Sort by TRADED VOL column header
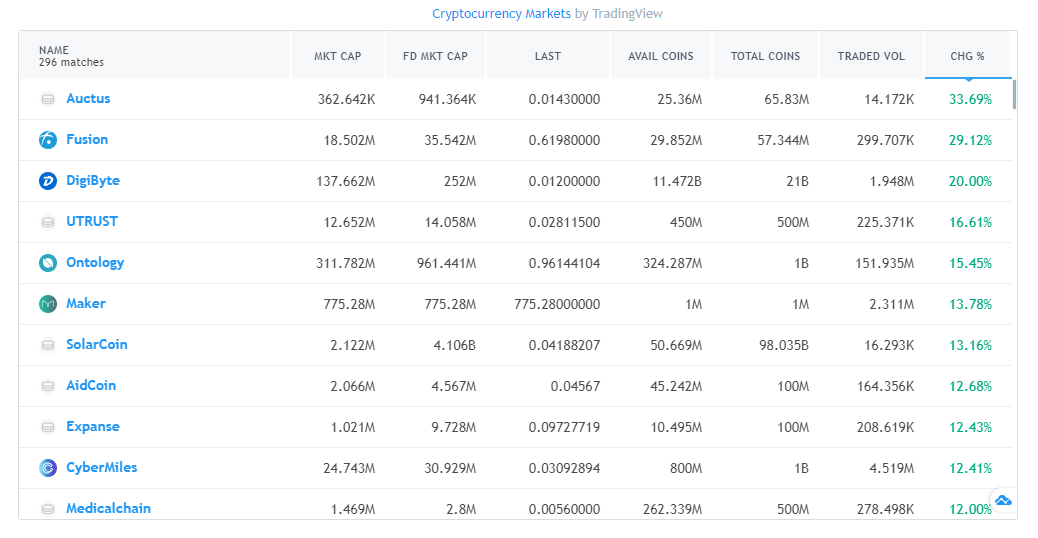The image size is (1038, 538). (x=871, y=56)
